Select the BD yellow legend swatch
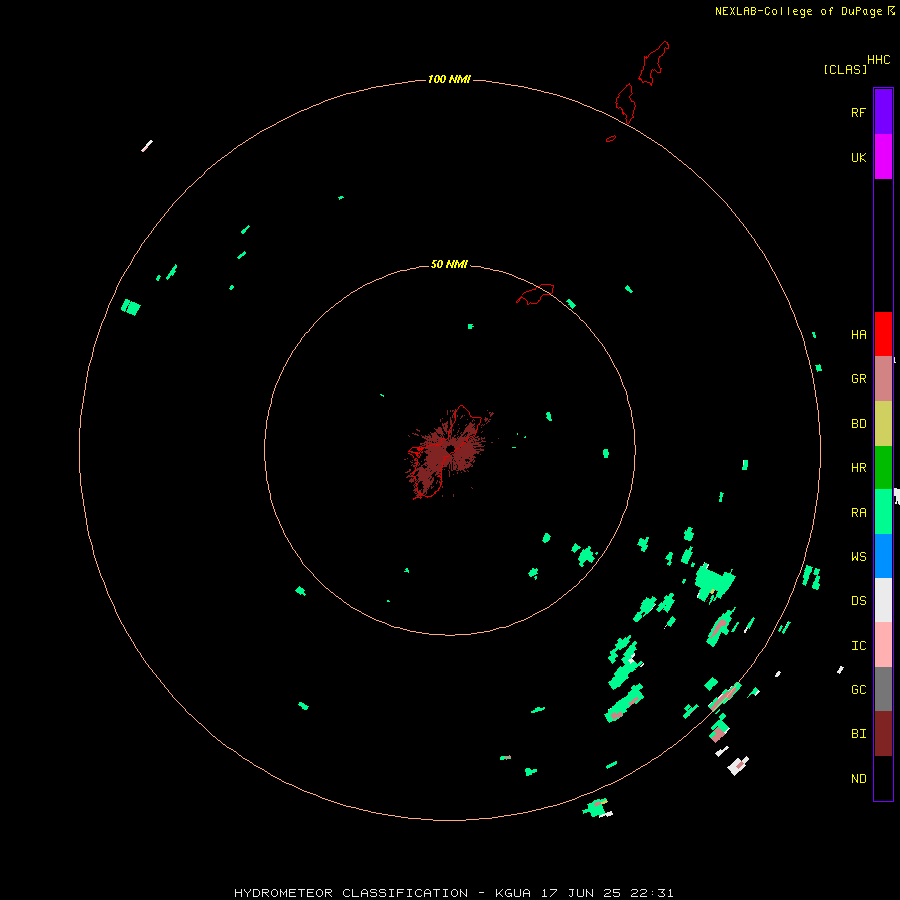This screenshot has width=900, height=900. [883, 424]
